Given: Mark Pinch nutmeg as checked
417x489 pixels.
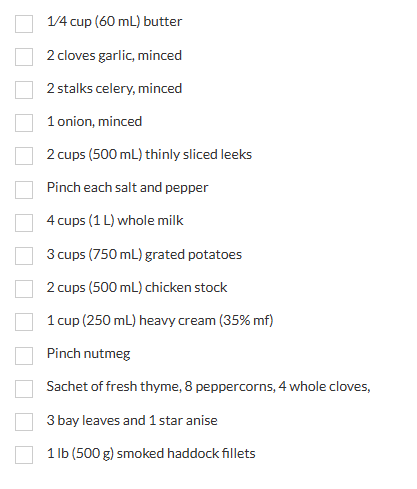Looking at the screenshot, I should (x=24, y=356).
